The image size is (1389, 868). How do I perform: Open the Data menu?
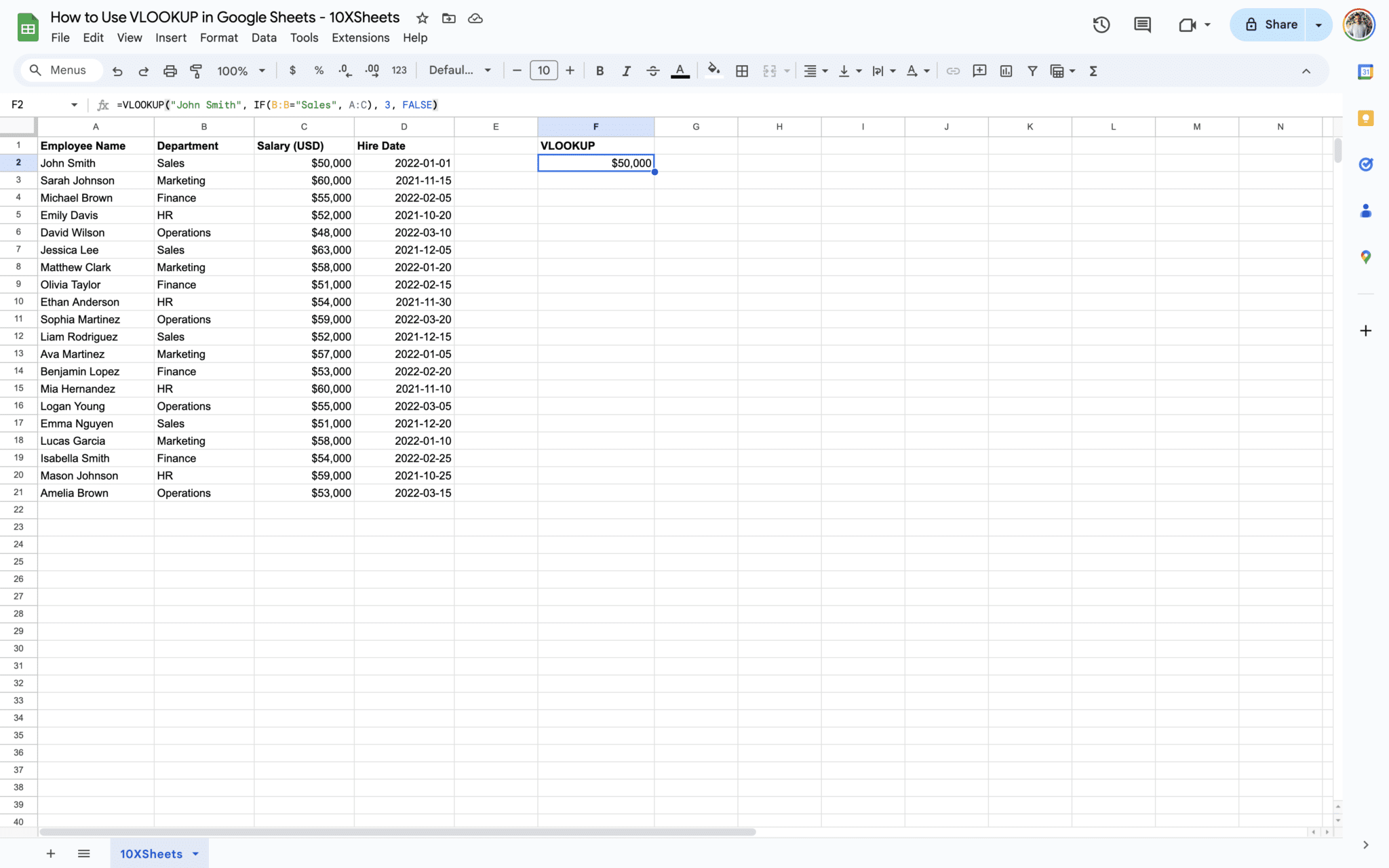(x=264, y=38)
